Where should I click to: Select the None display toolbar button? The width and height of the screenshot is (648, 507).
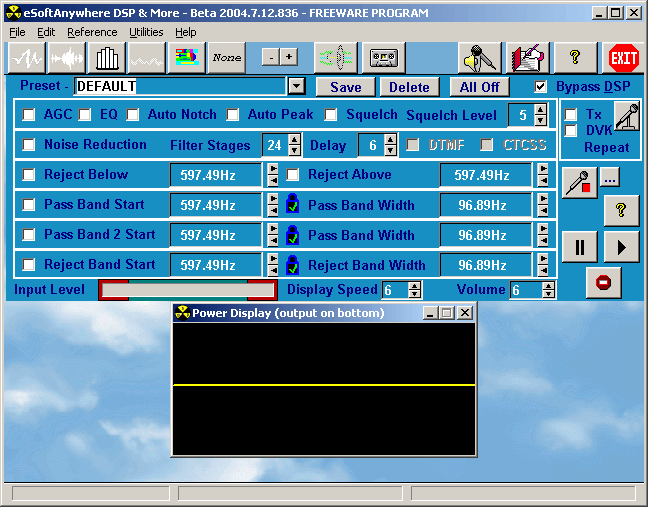(226, 58)
